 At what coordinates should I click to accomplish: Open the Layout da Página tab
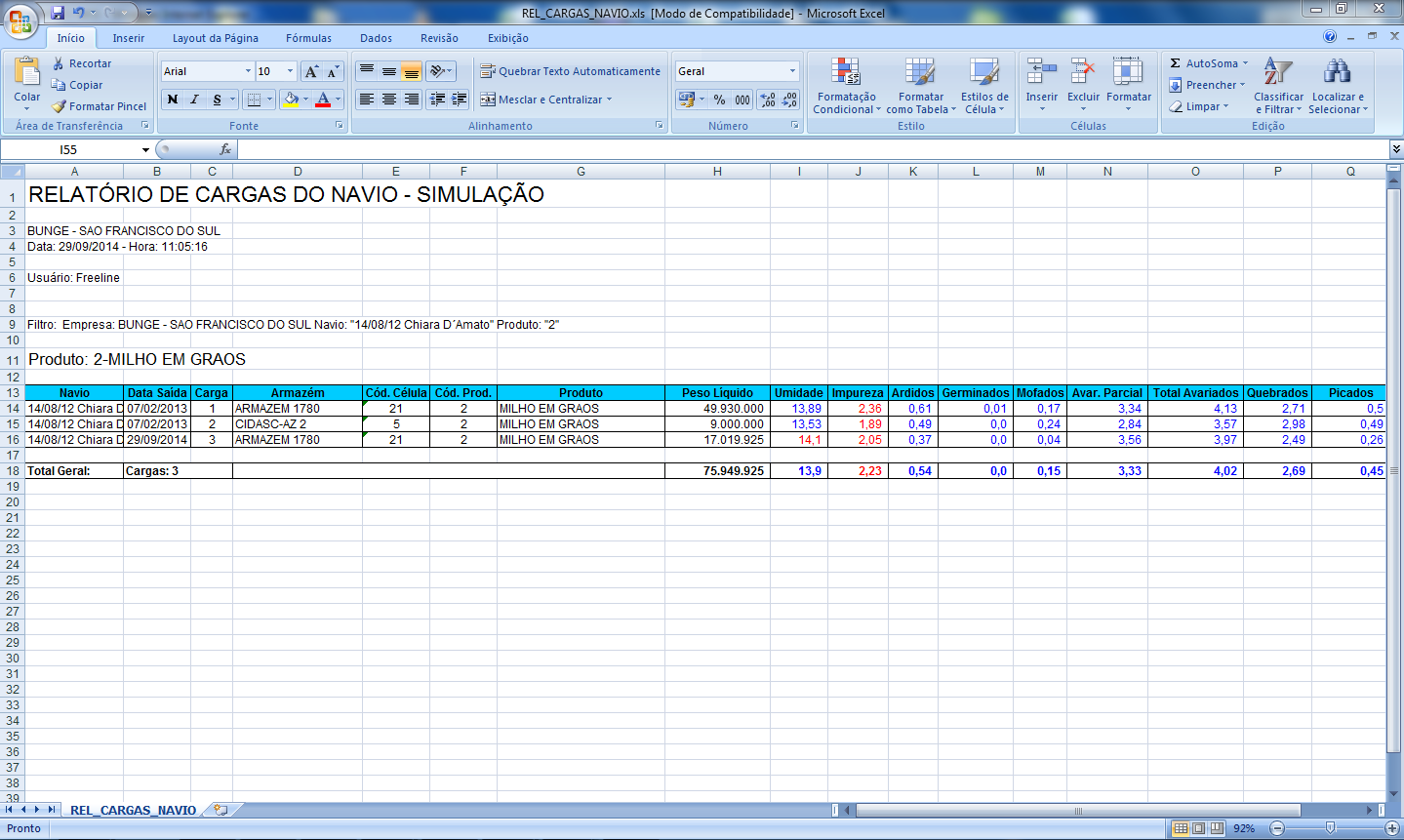pyautogui.click(x=215, y=38)
